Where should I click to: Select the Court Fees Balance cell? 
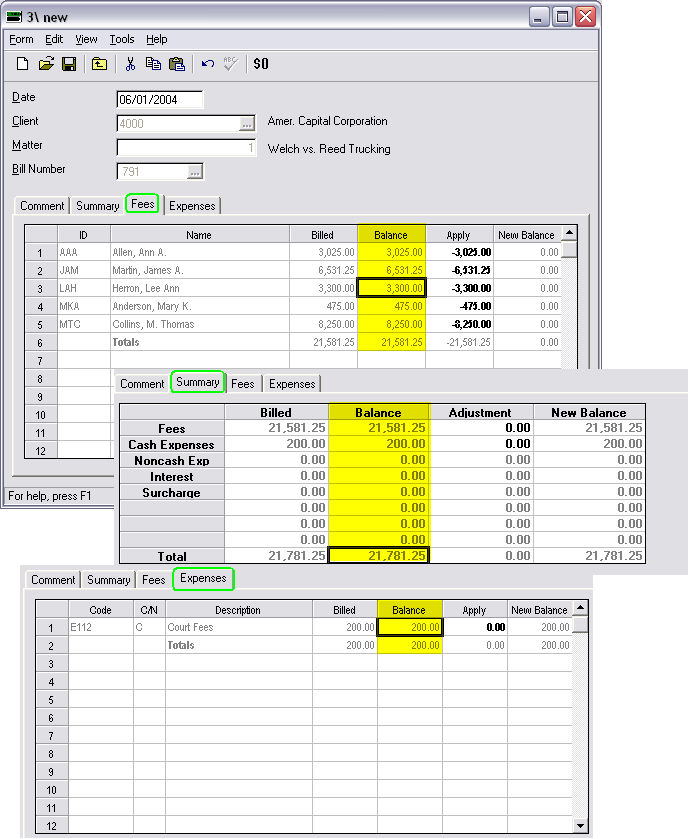point(410,627)
